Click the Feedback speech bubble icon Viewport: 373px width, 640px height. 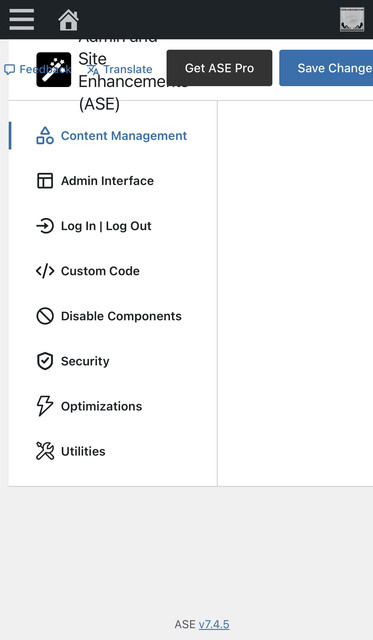pos(9,69)
